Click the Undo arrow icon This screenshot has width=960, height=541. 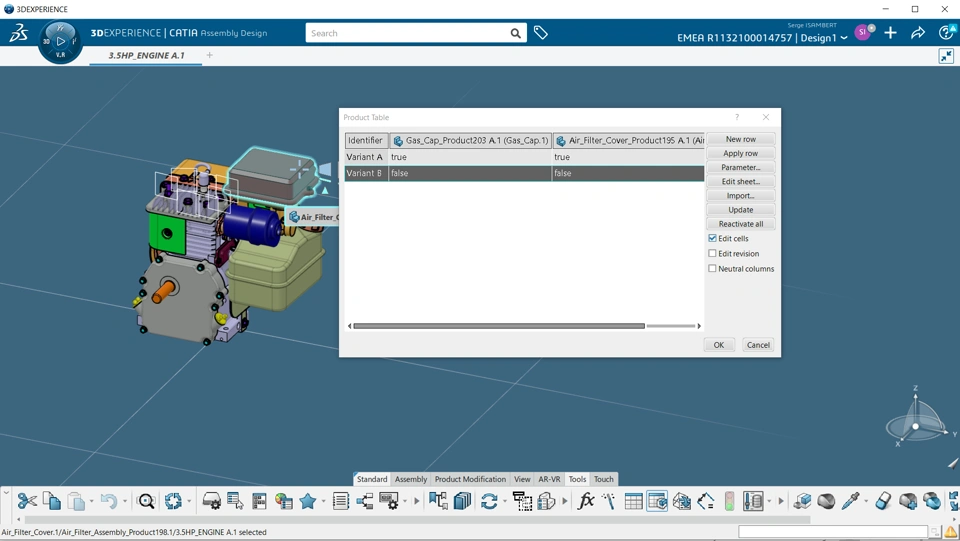108,501
